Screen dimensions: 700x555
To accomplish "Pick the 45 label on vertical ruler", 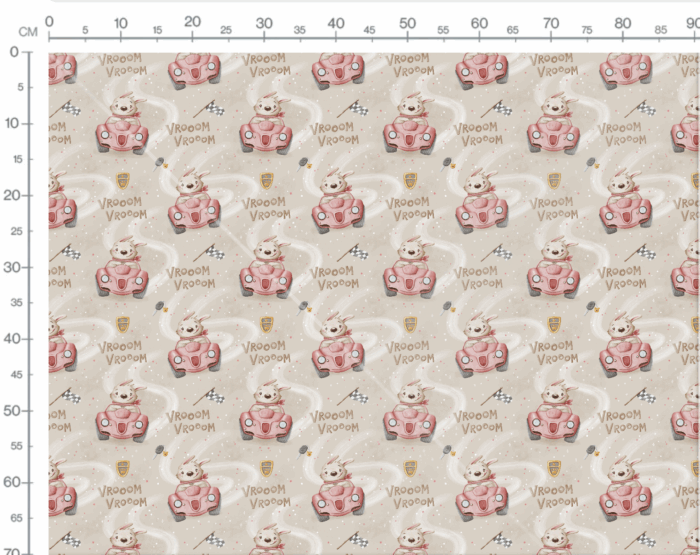I will (x=17, y=375).
